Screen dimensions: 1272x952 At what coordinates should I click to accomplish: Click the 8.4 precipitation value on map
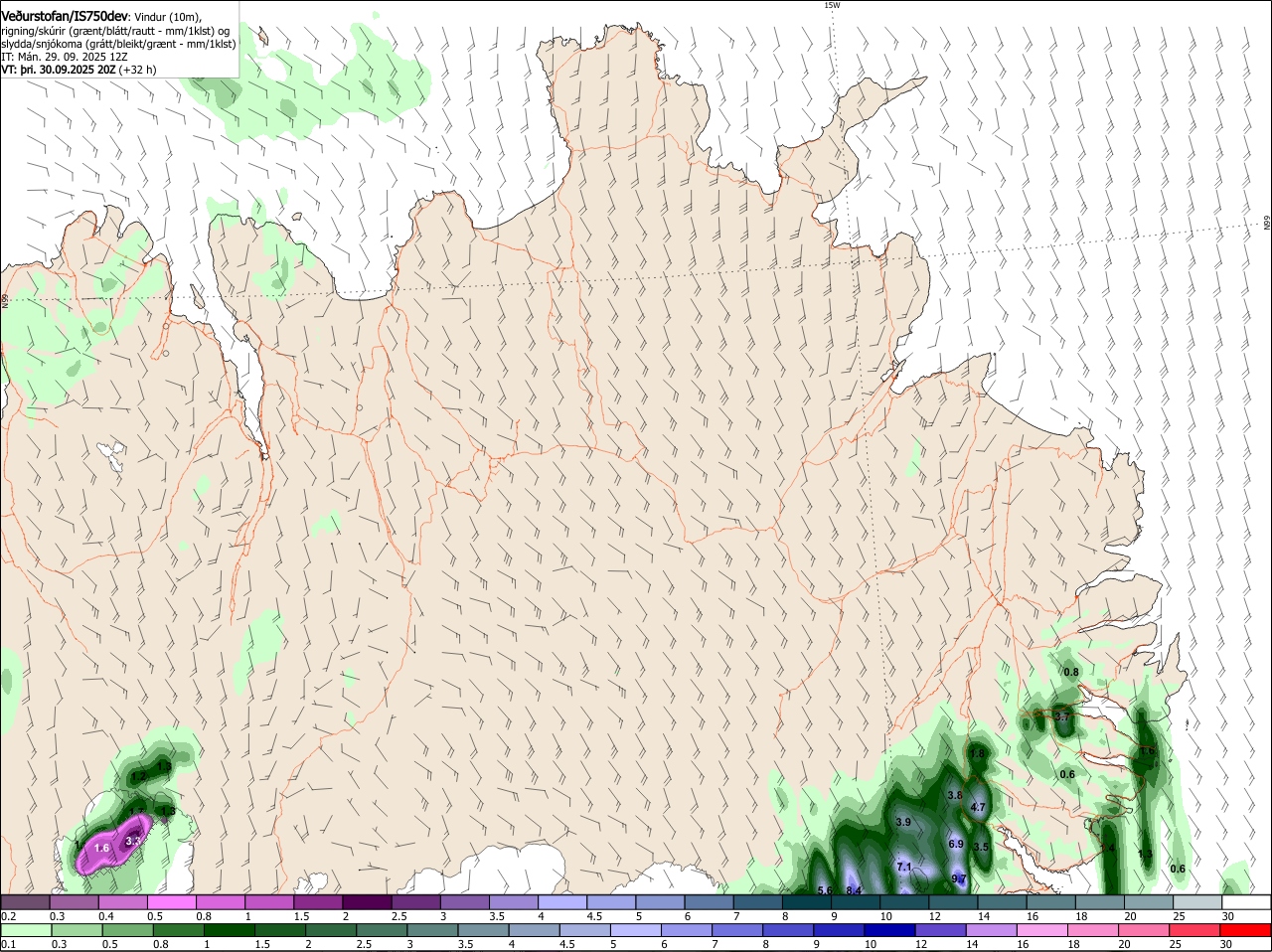tap(853, 890)
